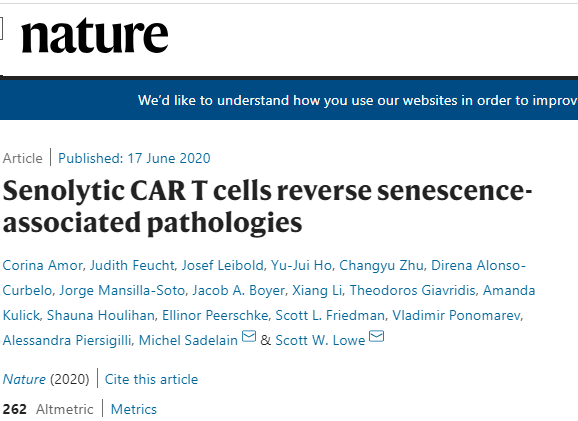This screenshot has height=421, width=578.
Task: Select author Josef Leibold
Action: 223,265
